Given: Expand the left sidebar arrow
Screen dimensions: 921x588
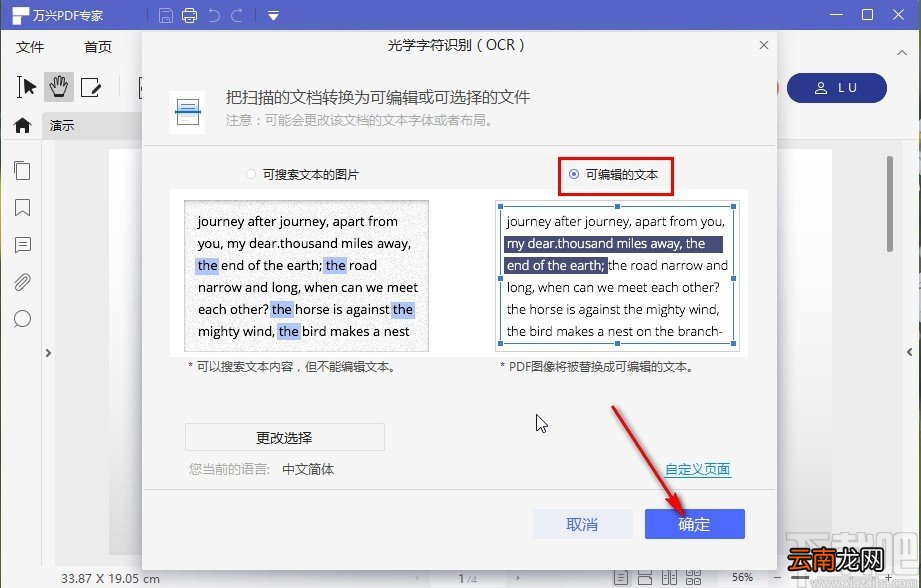Looking at the screenshot, I should coord(48,353).
